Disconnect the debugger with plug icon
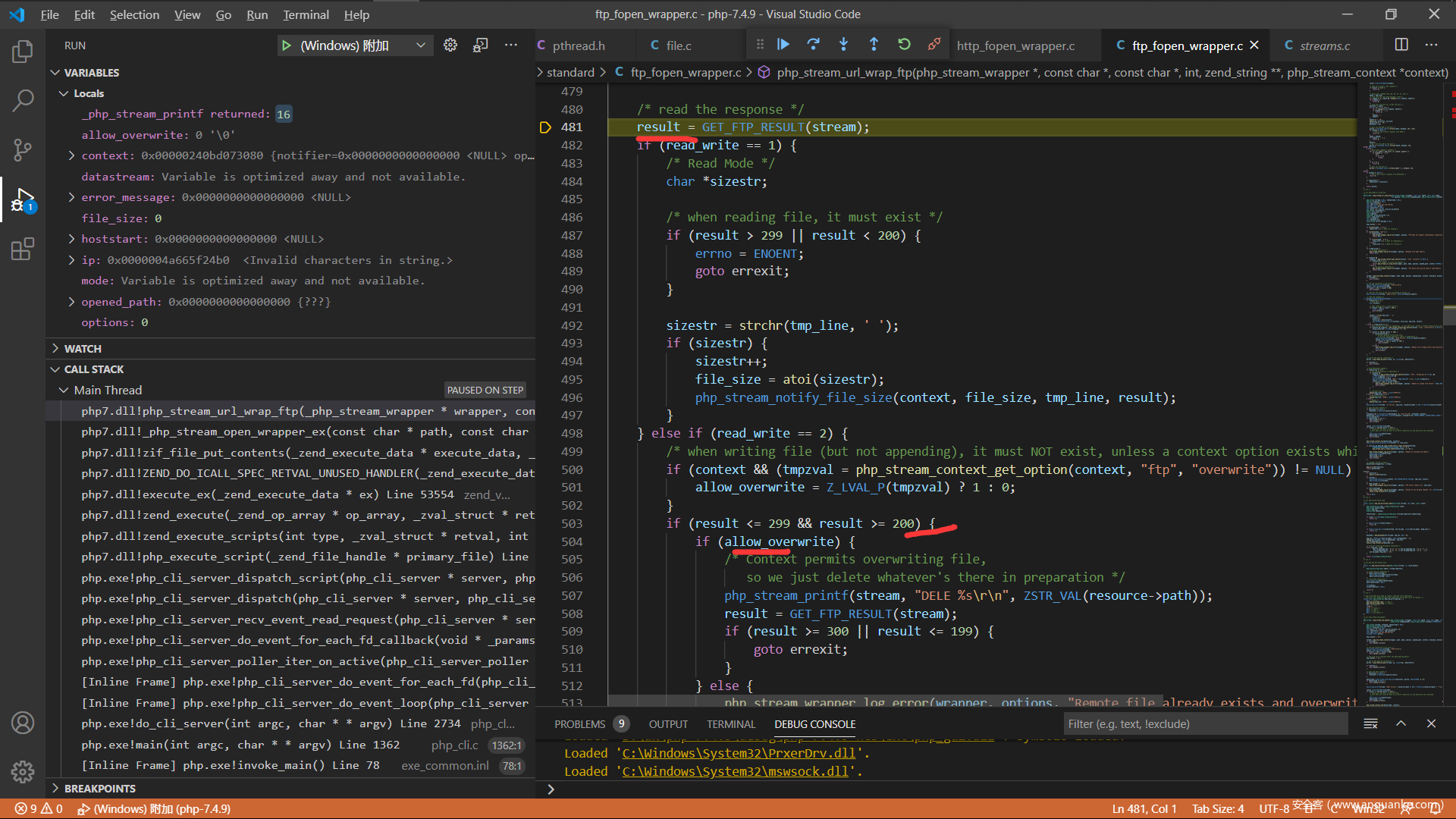Viewport: 1456px width, 819px height. point(934,45)
